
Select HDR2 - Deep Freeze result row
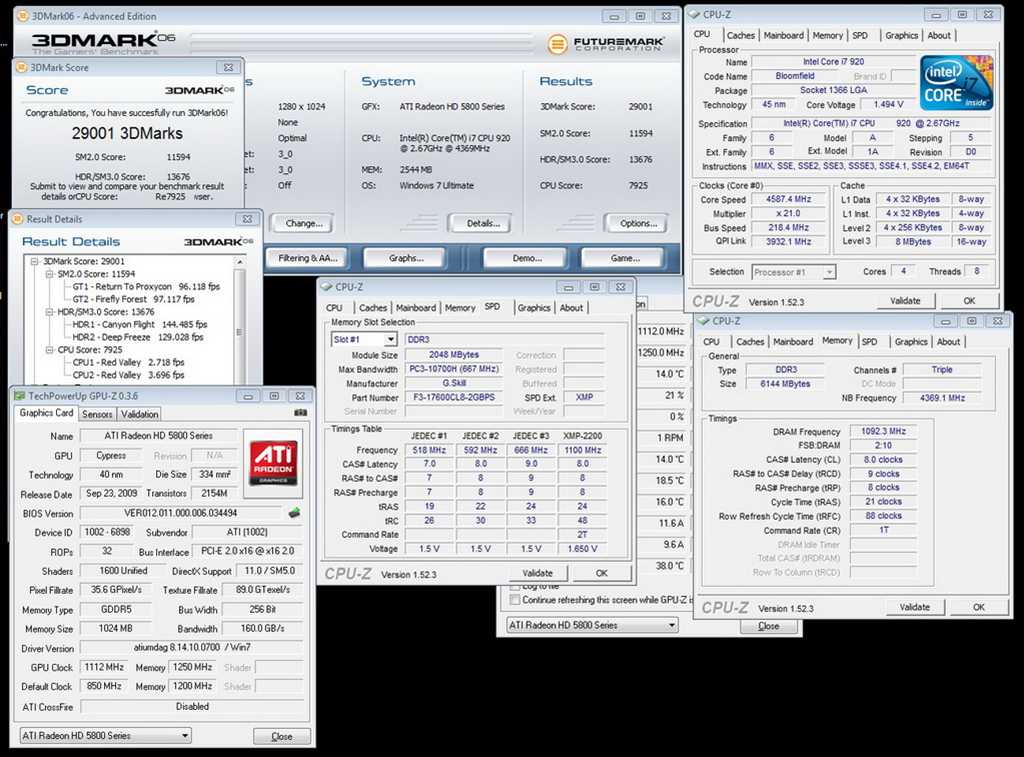point(138,337)
